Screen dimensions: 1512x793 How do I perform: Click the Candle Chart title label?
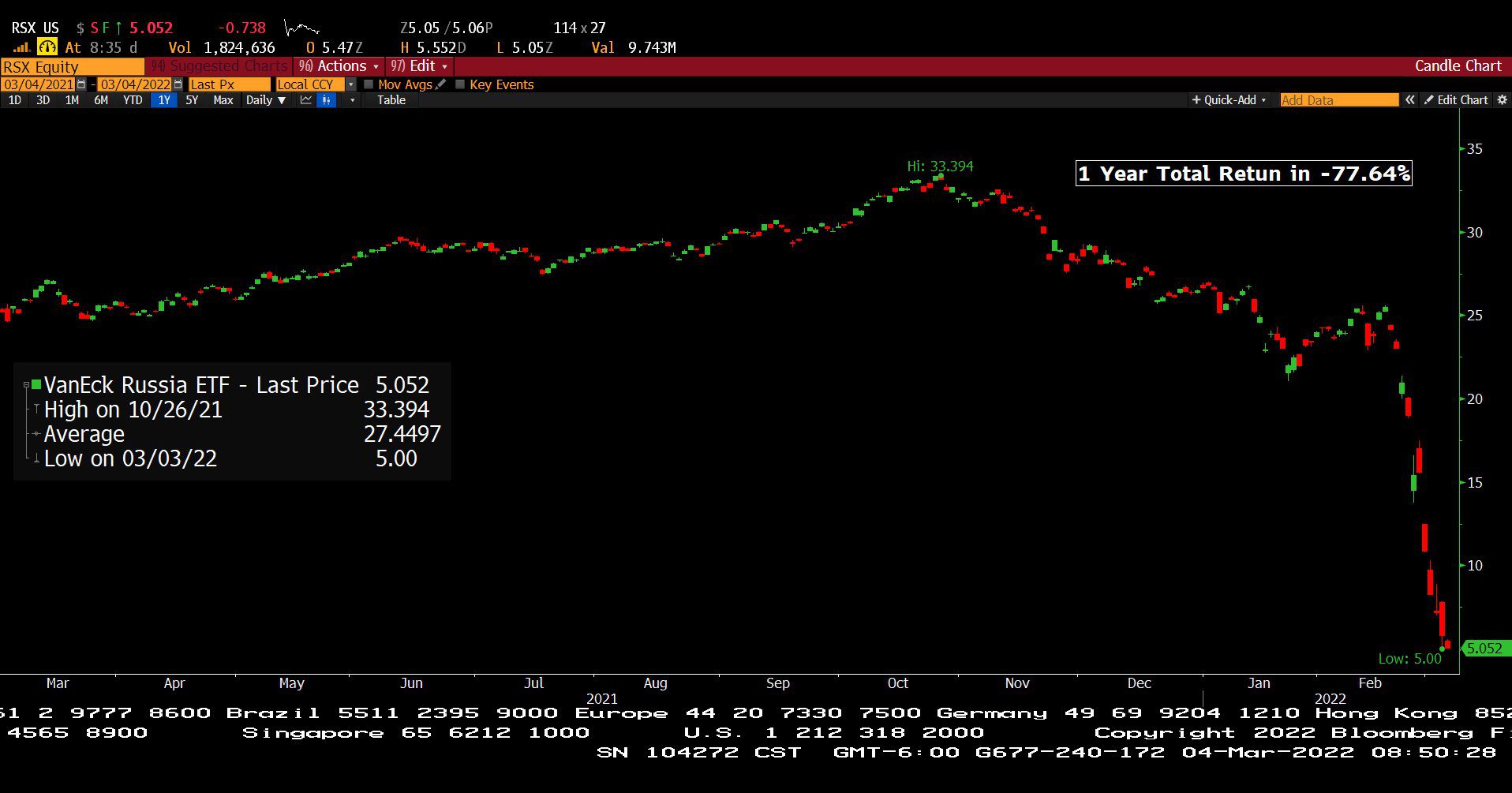pyautogui.click(x=1458, y=66)
